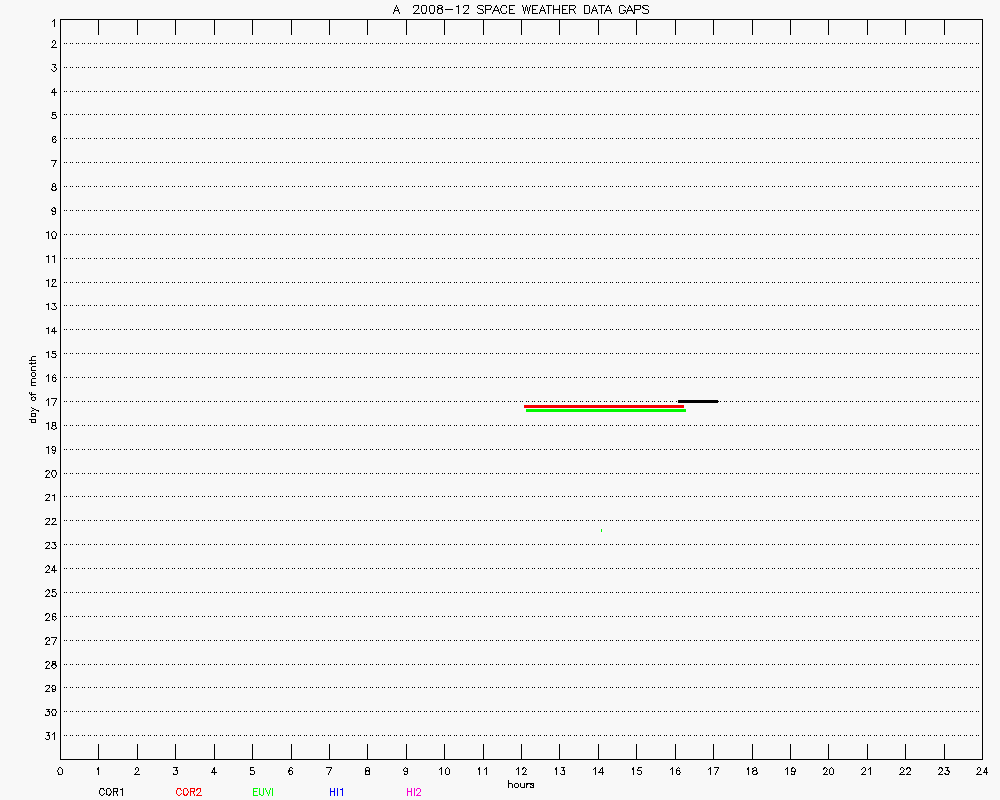This screenshot has width=1000, height=800.
Task: Click the hour 12 tick label
Action: click(x=521, y=771)
